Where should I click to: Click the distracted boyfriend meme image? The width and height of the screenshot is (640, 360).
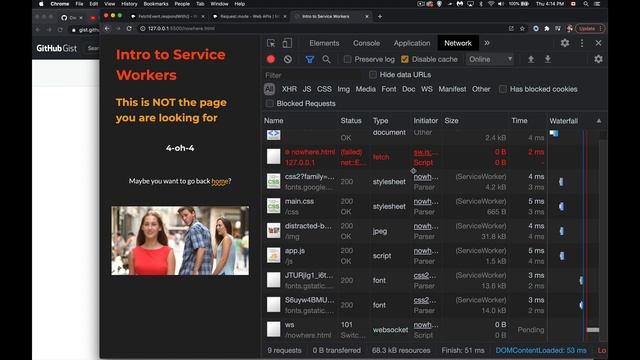point(180,240)
